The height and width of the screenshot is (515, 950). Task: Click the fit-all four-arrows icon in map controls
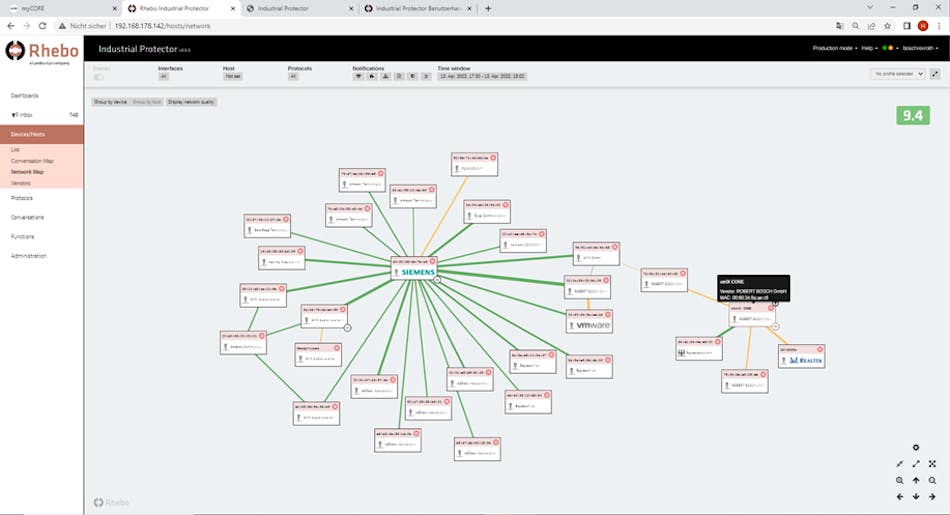click(x=932, y=464)
